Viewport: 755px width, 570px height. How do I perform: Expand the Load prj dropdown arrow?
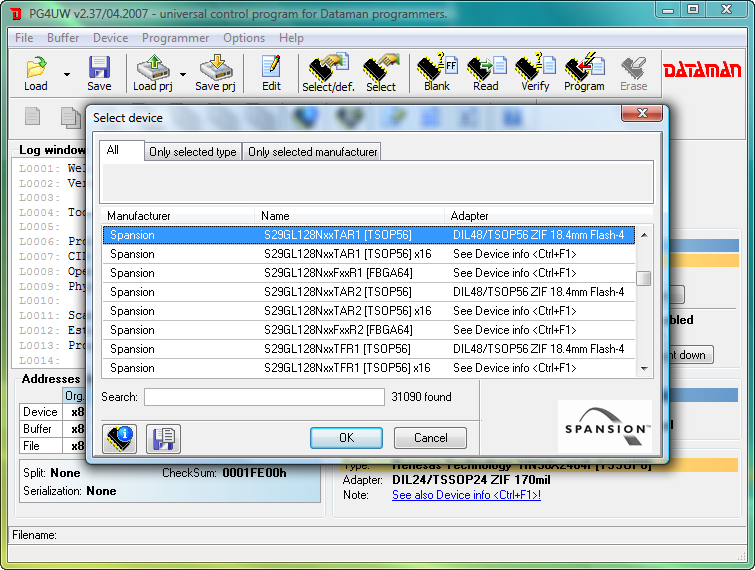(x=183, y=74)
